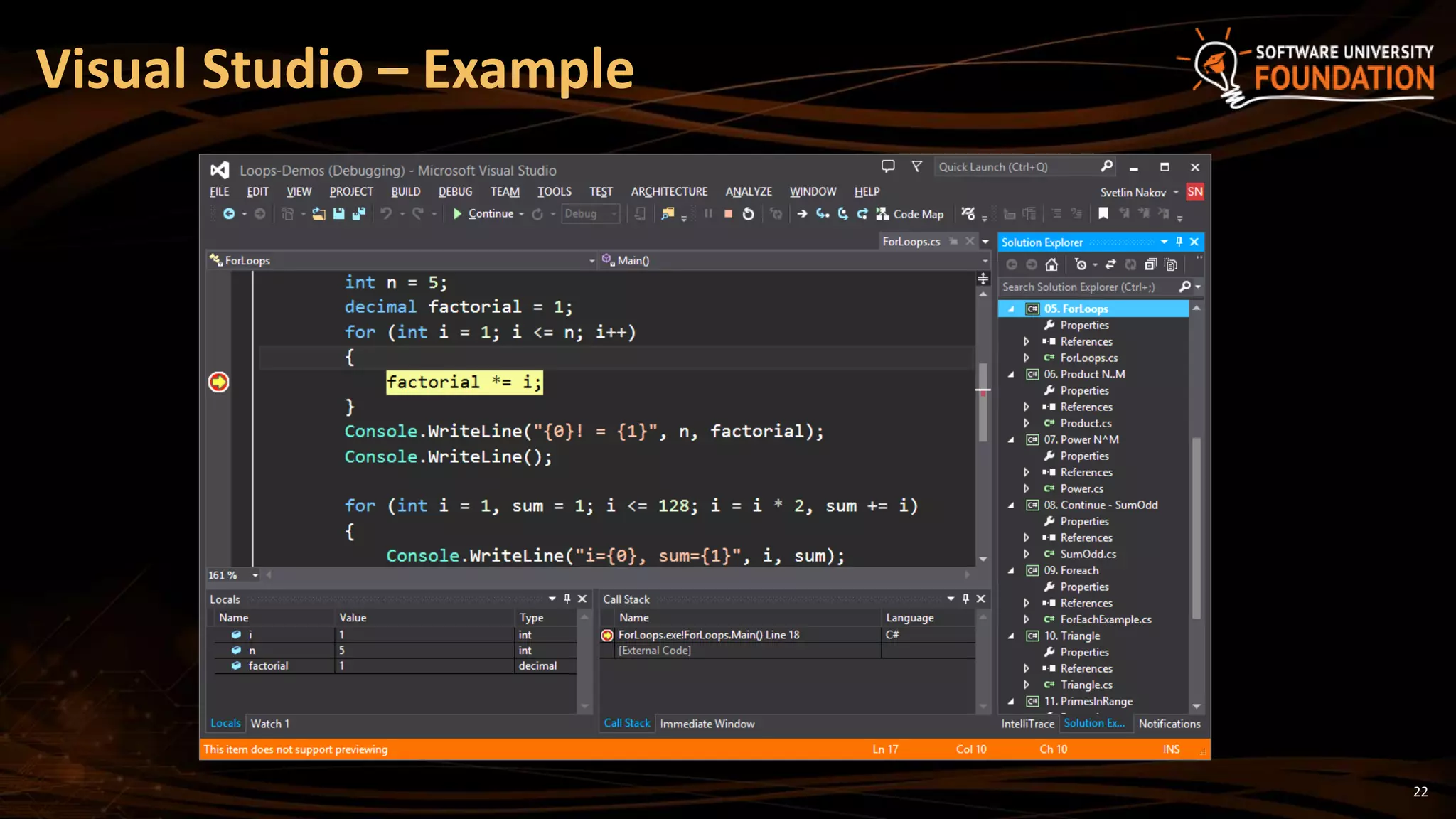Screen dimensions: 1456x819
Task: Click the Solution Explorer vertical scrollbar thumb
Action: point(1197,528)
